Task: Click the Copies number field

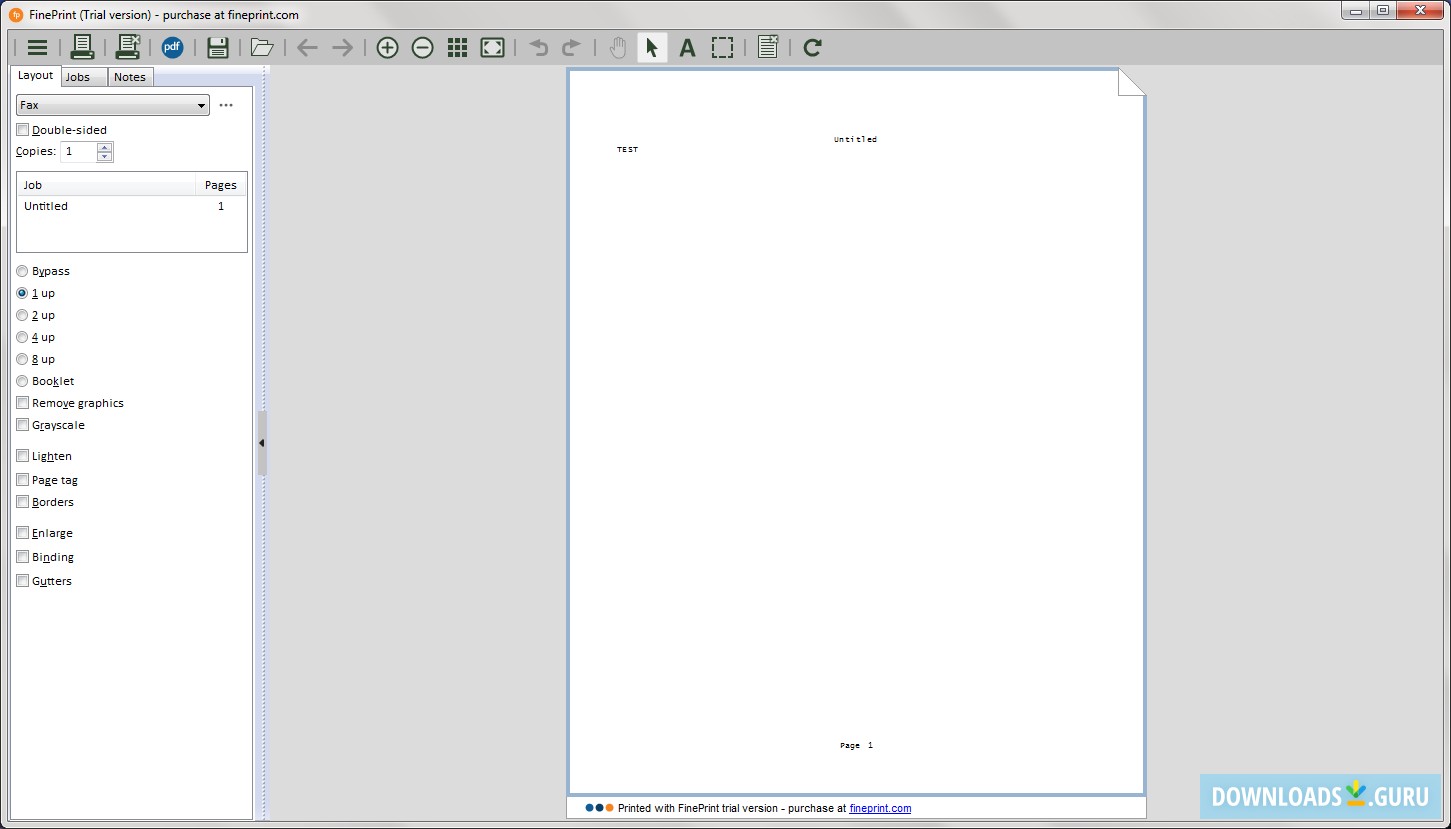Action: [x=79, y=152]
